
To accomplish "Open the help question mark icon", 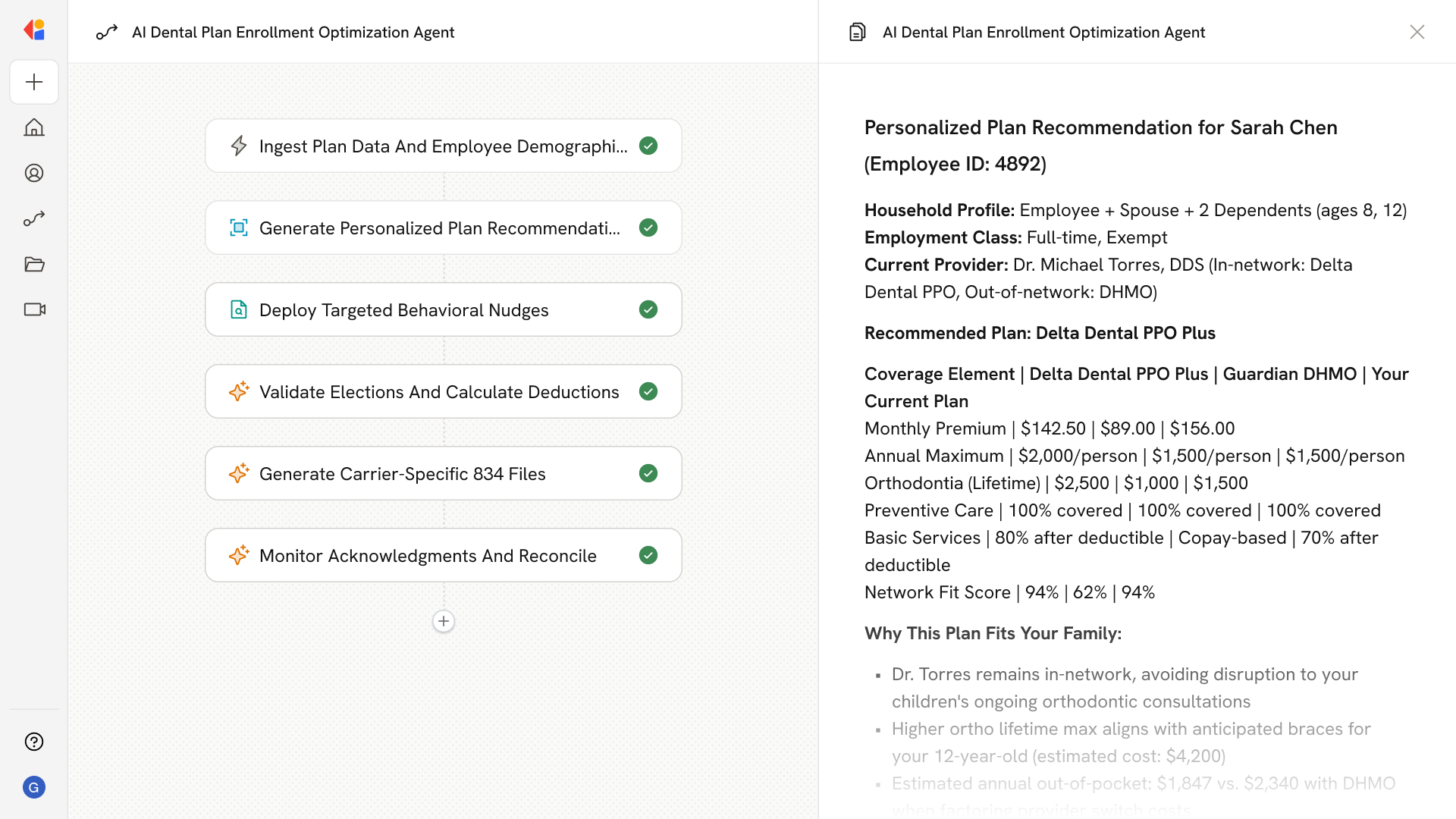I will coord(34,742).
